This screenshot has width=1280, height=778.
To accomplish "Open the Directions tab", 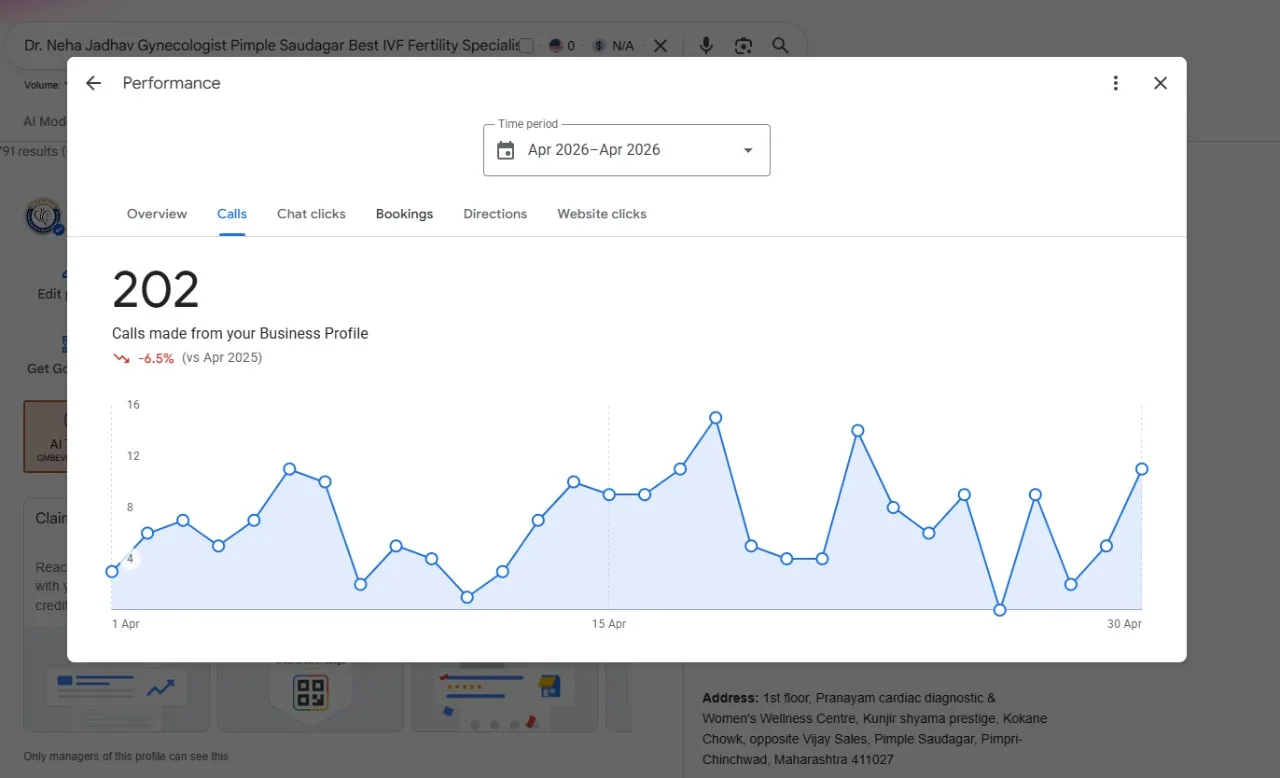I will click(495, 214).
